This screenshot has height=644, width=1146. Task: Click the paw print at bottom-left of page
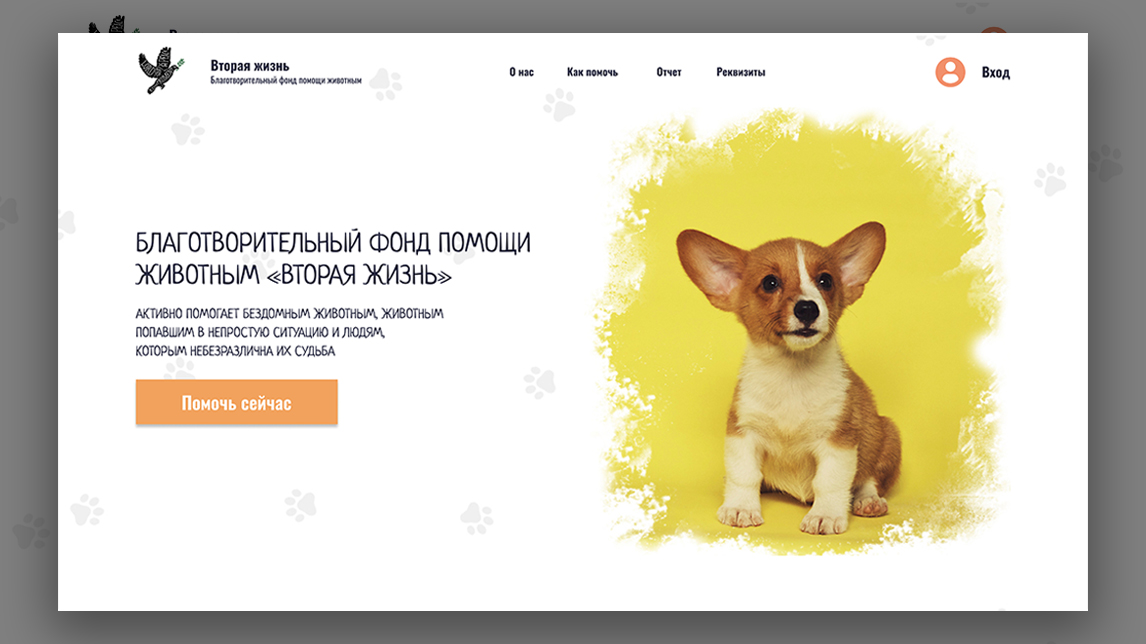click(87, 509)
